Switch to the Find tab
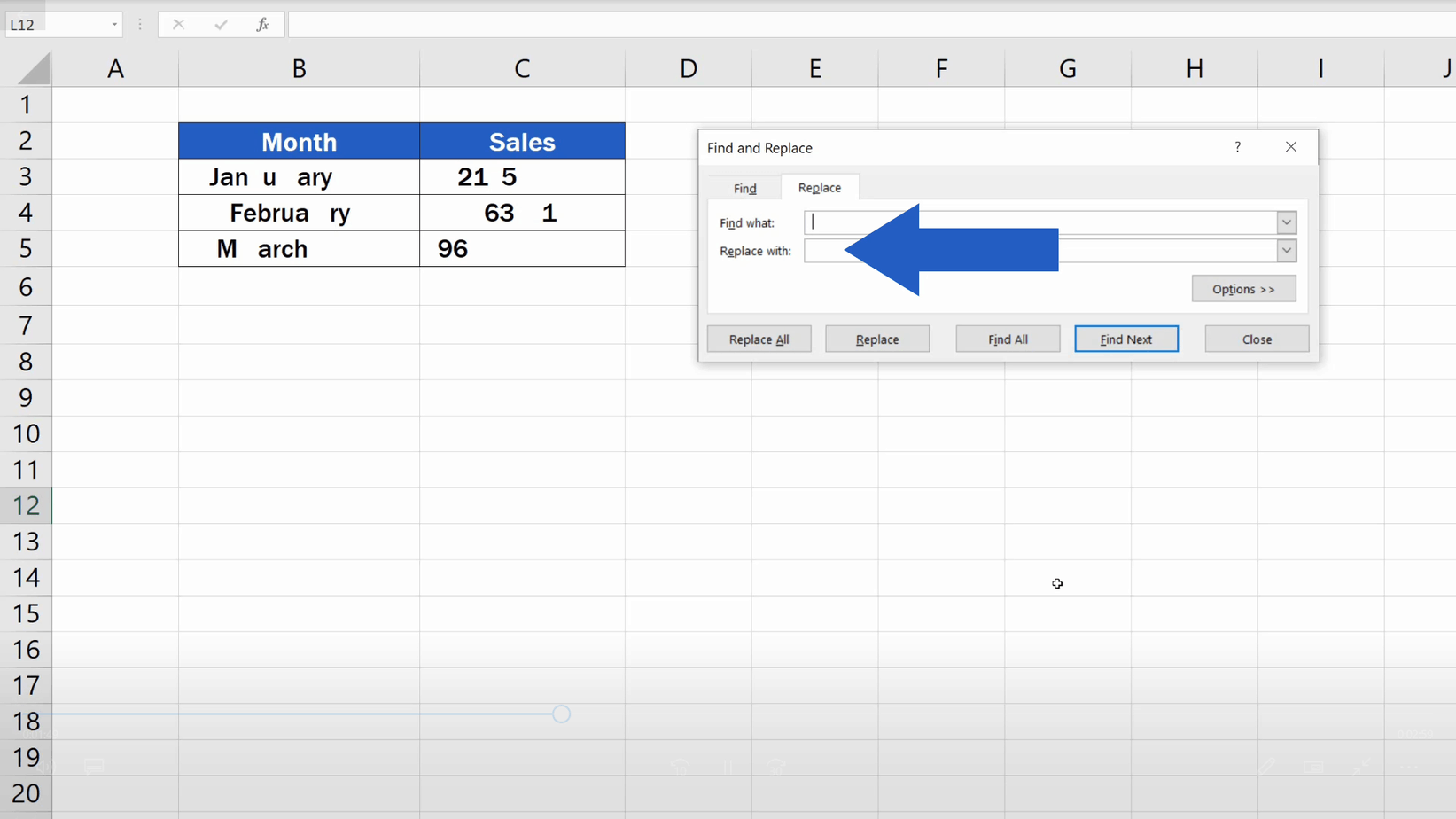 pos(744,187)
